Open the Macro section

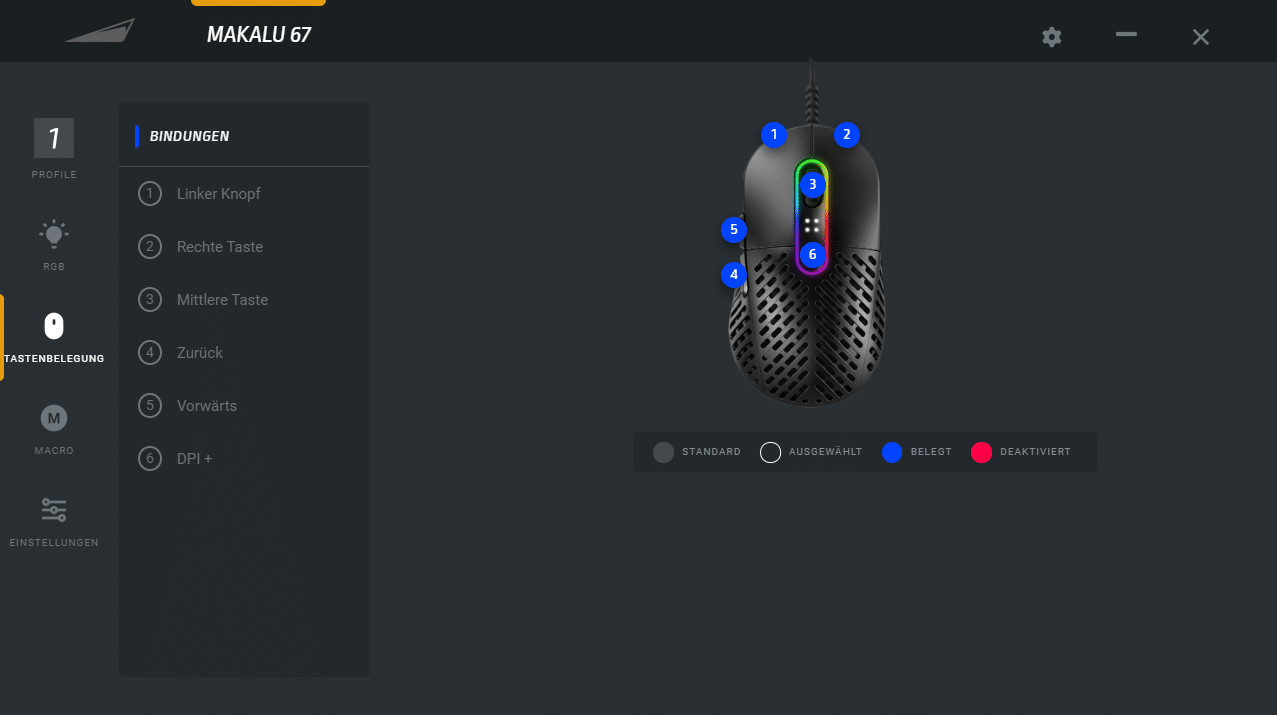[x=54, y=418]
